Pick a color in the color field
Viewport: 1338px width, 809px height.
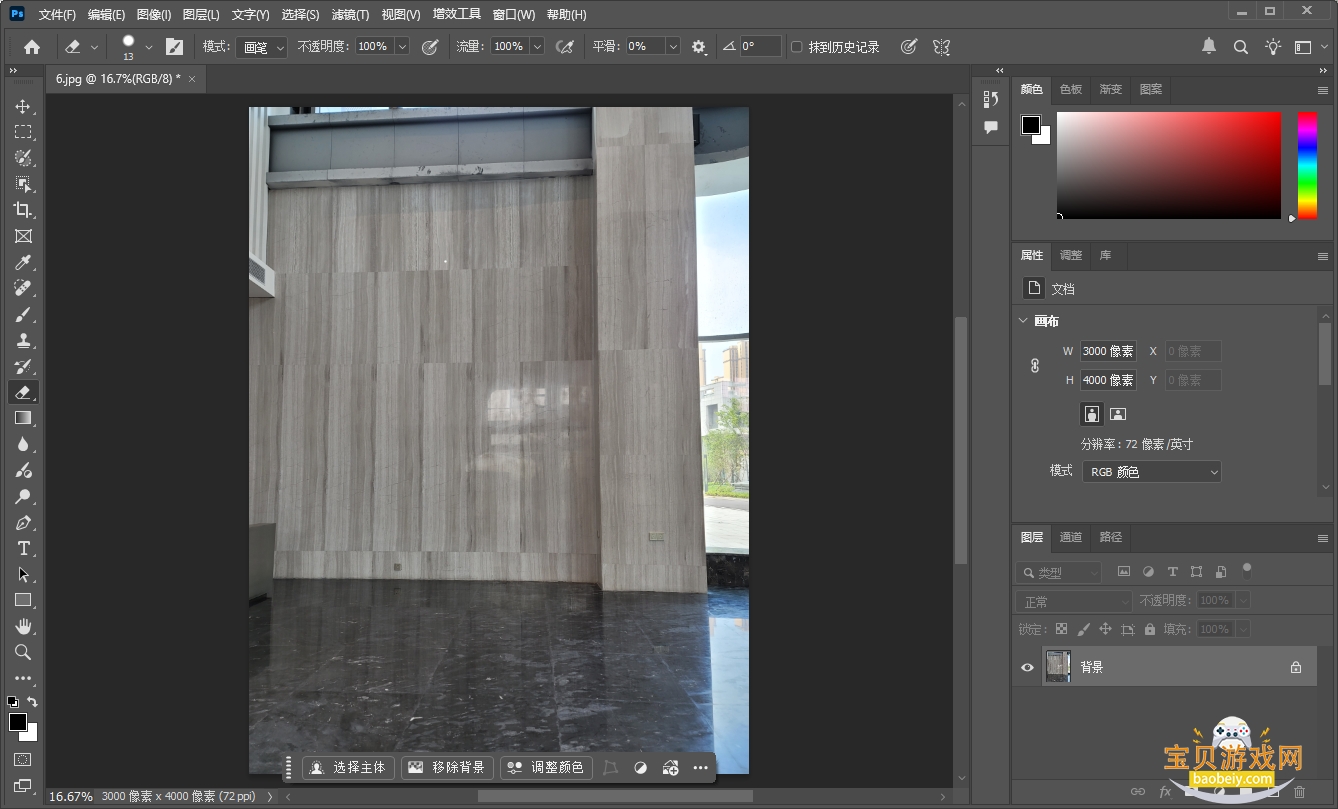coord(1168,165)
